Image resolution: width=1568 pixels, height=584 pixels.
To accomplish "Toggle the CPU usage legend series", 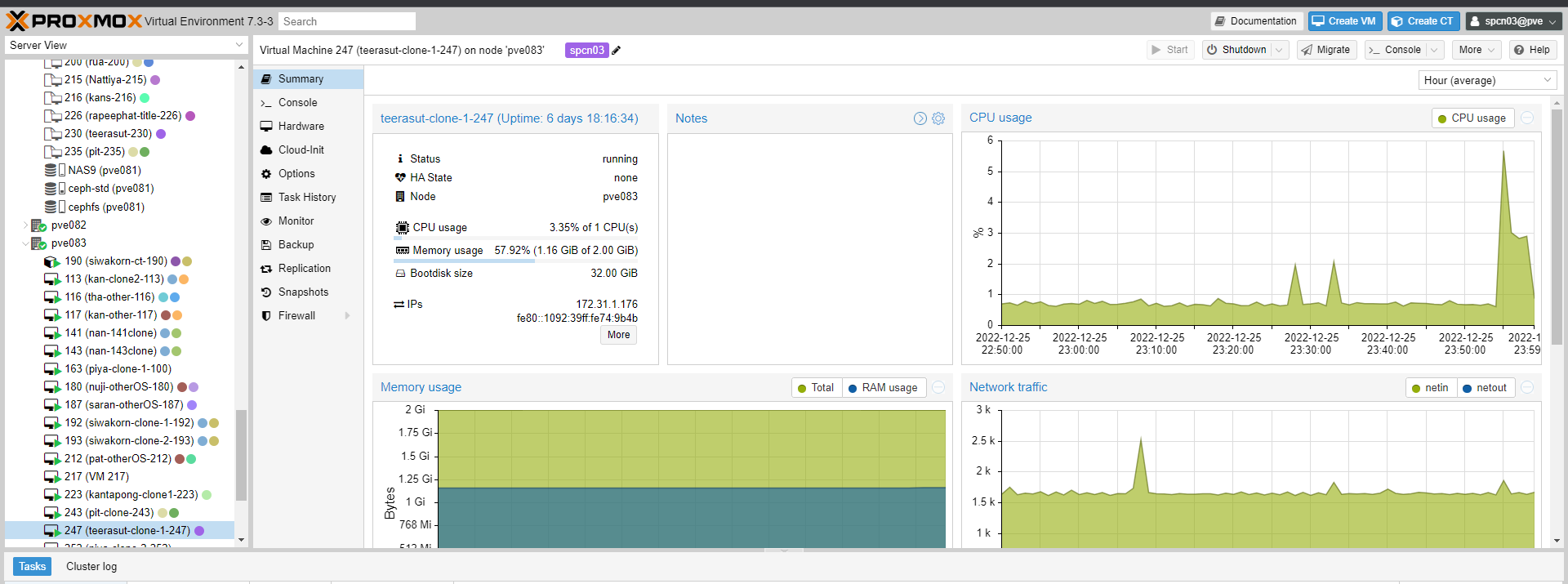I will 1472,118.
